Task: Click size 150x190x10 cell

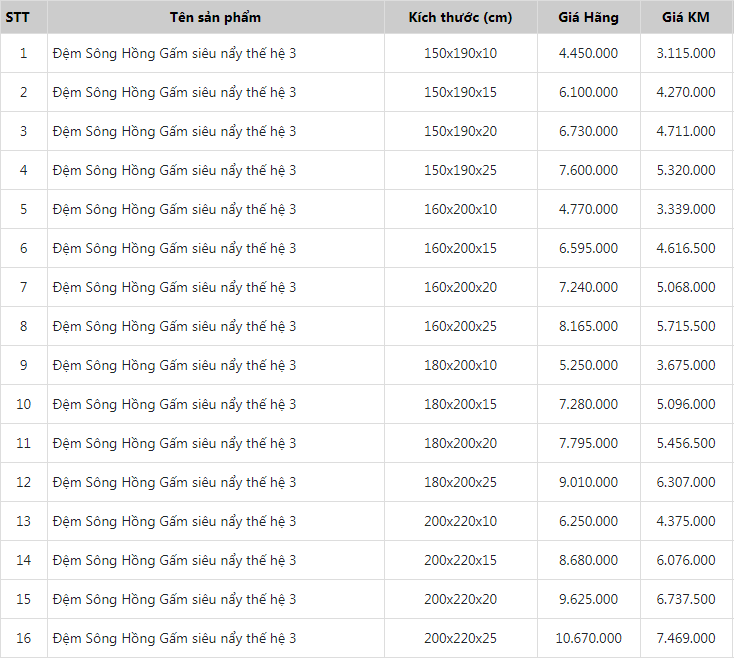Action: click(x=460, y=53)
